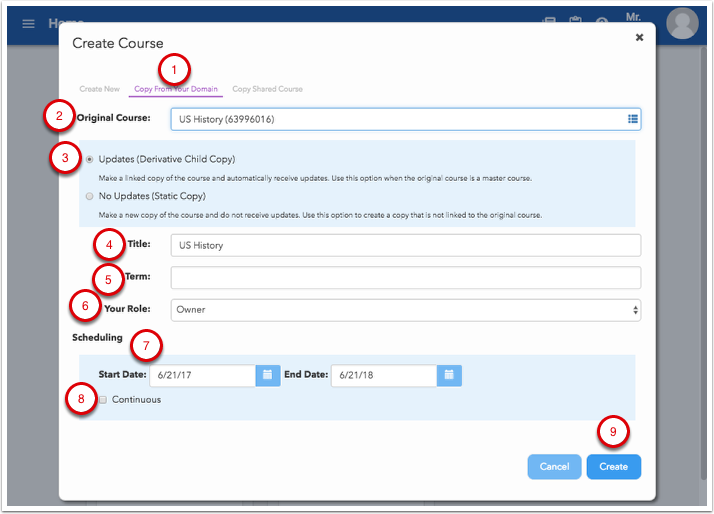
Task: Click the Original Course input field
Action: (x=406, y=119)
